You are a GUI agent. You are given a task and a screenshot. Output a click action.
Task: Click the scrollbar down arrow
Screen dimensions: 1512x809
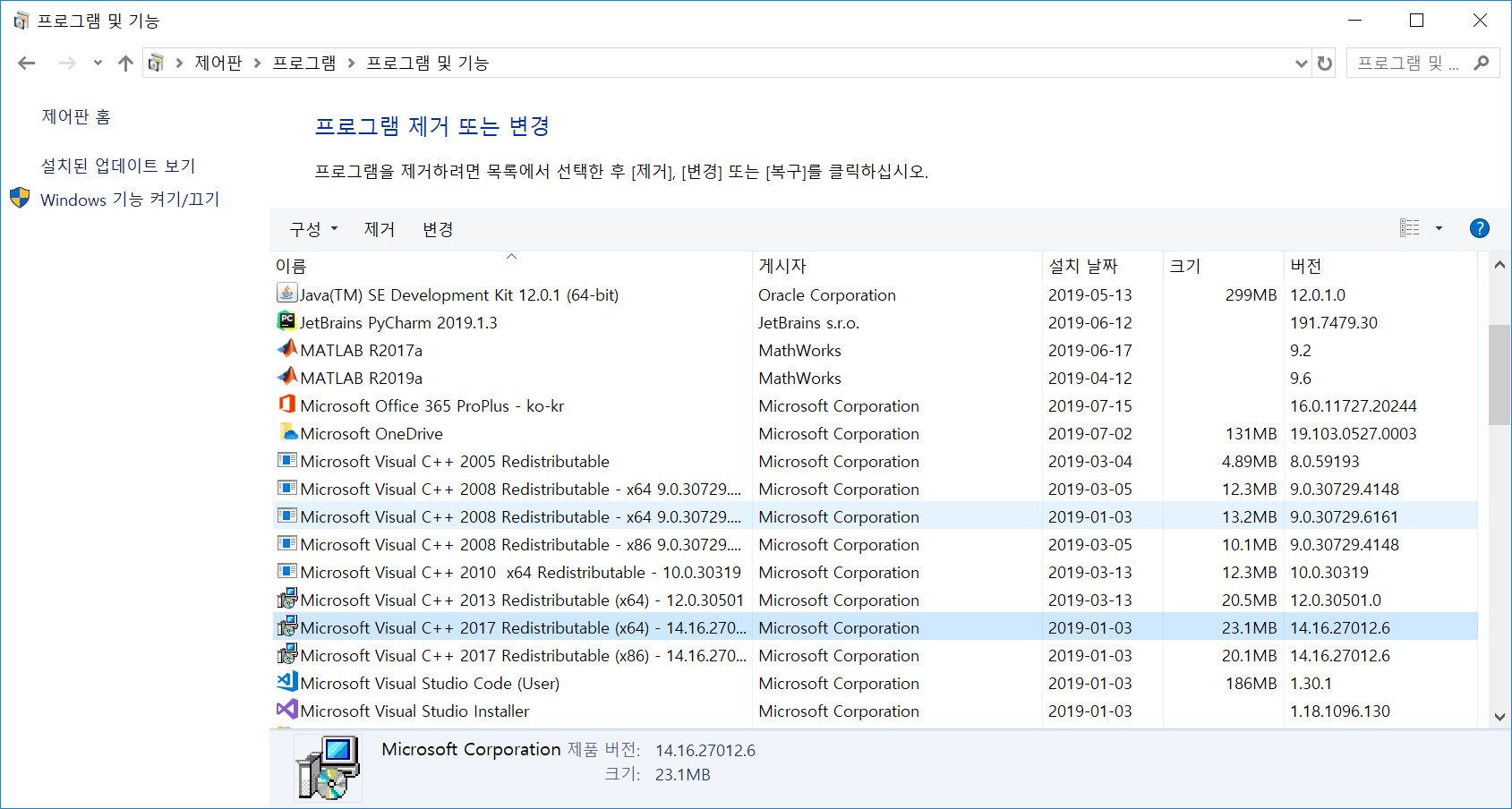pyautogui.click(x=1499, y=716)
